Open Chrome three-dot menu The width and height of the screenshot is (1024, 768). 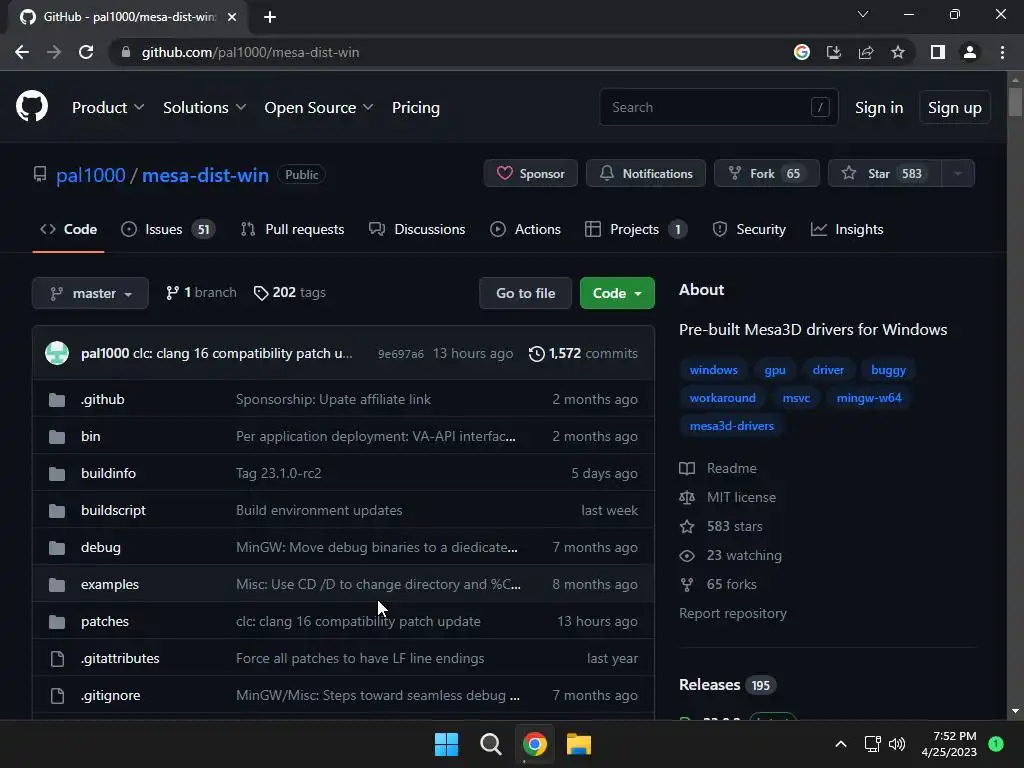1002,52
